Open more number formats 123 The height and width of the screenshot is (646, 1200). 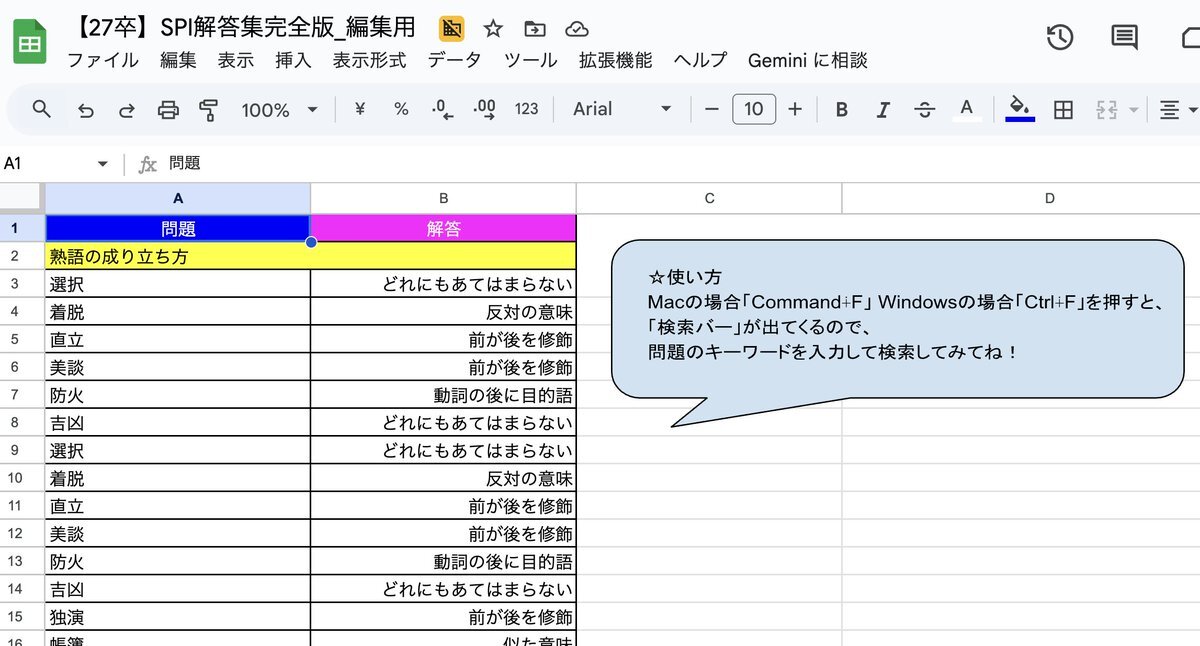pyautogui.click(x=527, y=109)
